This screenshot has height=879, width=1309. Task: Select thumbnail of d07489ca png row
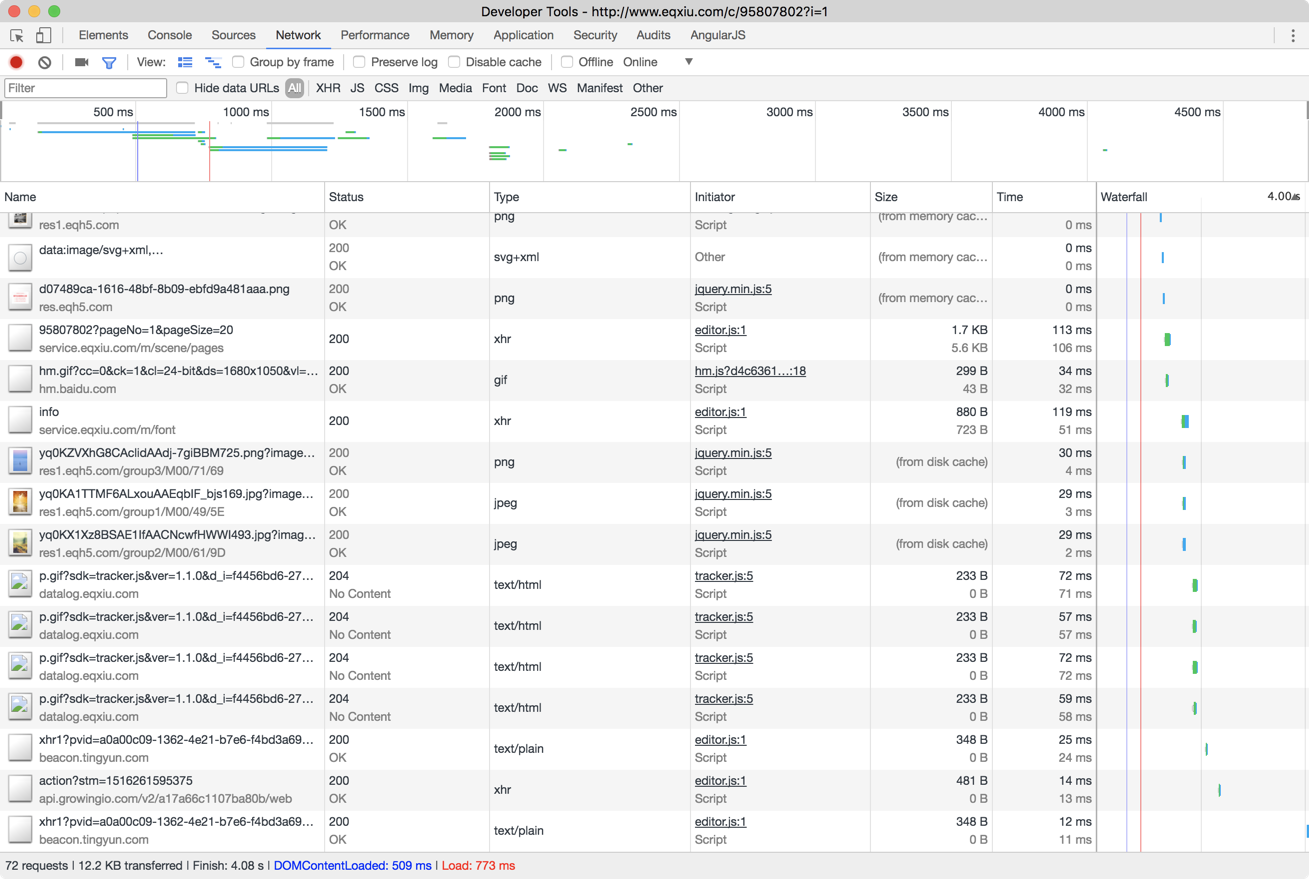pos(20,298)
